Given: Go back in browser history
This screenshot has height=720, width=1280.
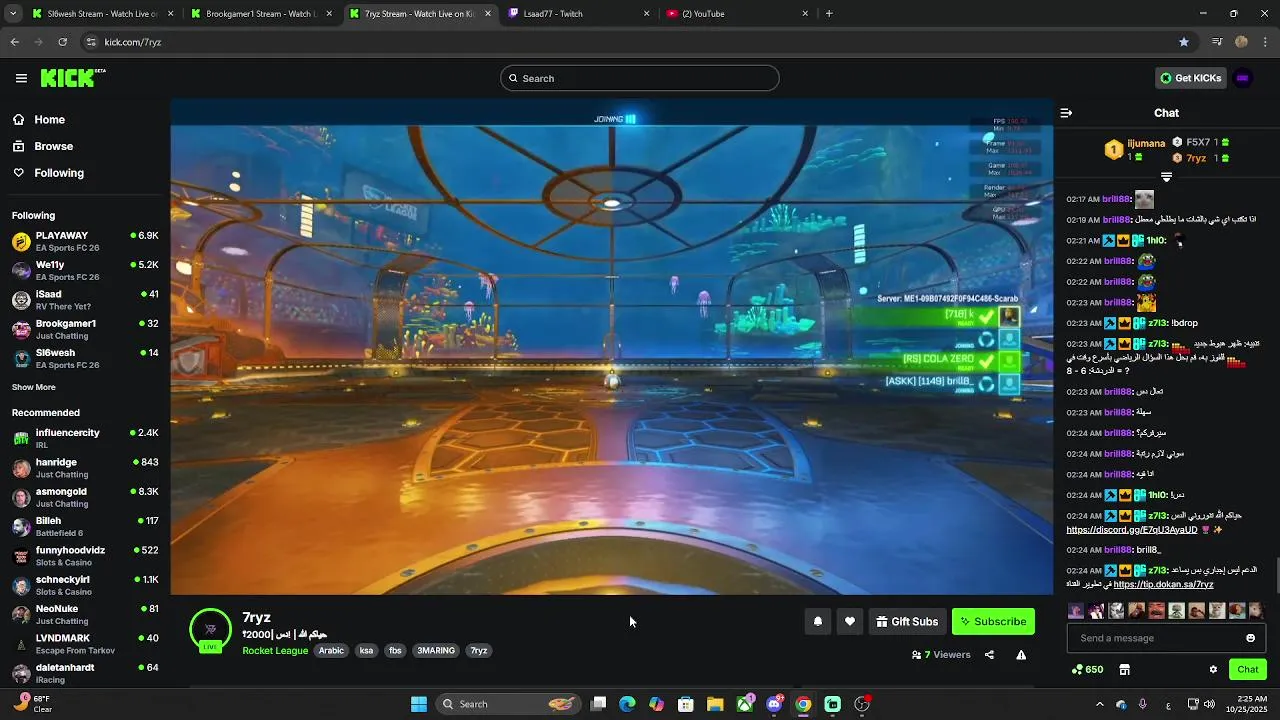Looking at the screenshot, I should tap(14, 42).
